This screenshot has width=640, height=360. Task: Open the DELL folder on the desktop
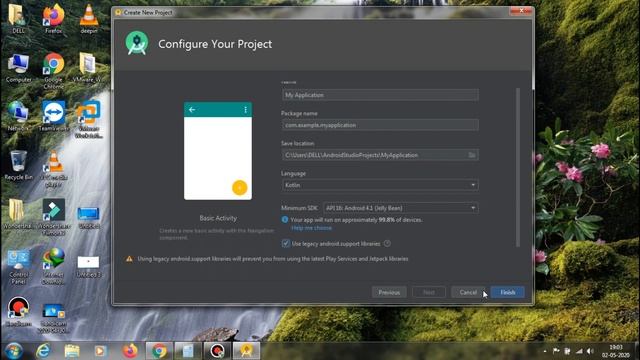(18, 18)
